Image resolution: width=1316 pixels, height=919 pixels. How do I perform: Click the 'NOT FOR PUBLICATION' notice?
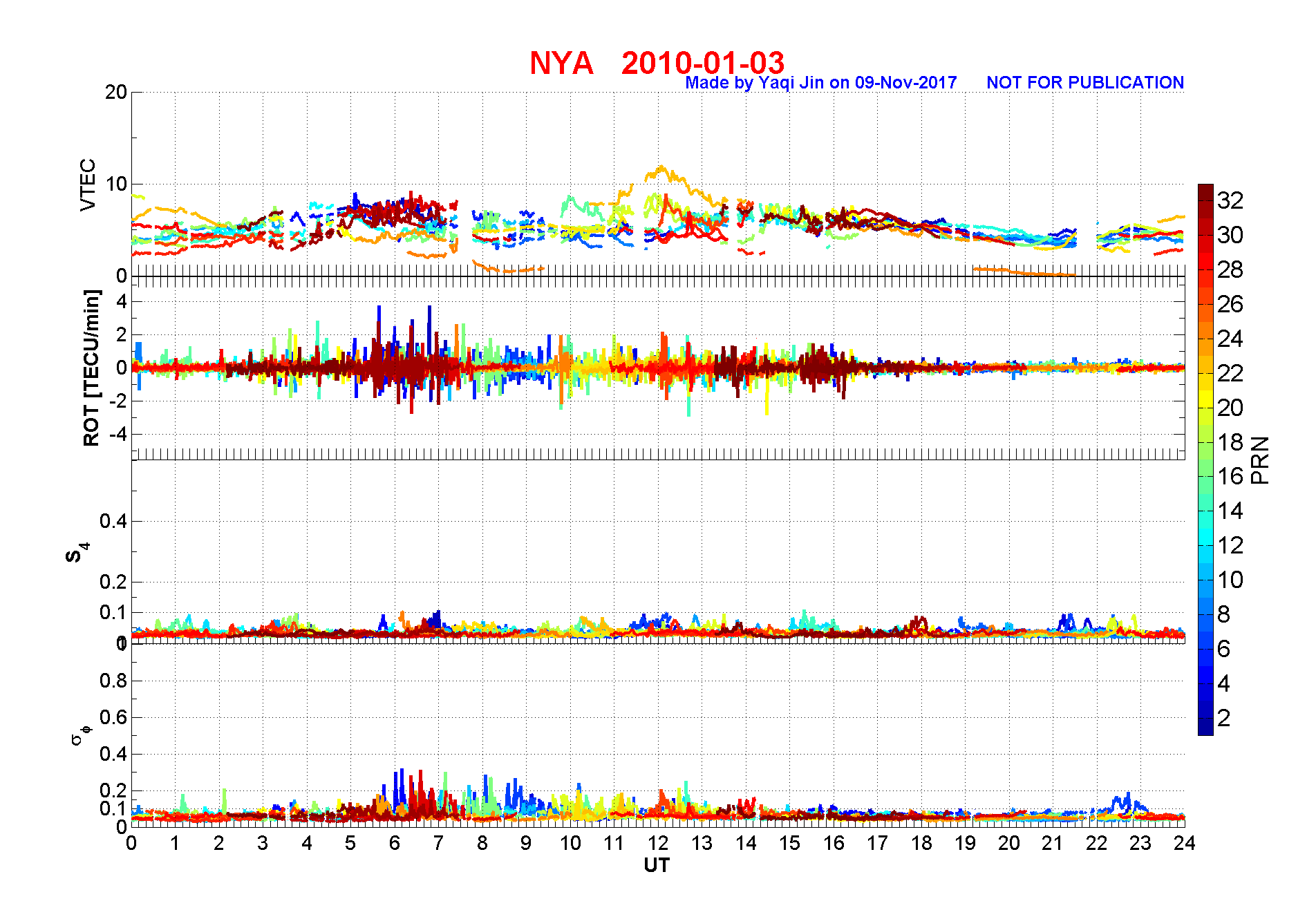pyautogui.click(x=1085, y=83)
